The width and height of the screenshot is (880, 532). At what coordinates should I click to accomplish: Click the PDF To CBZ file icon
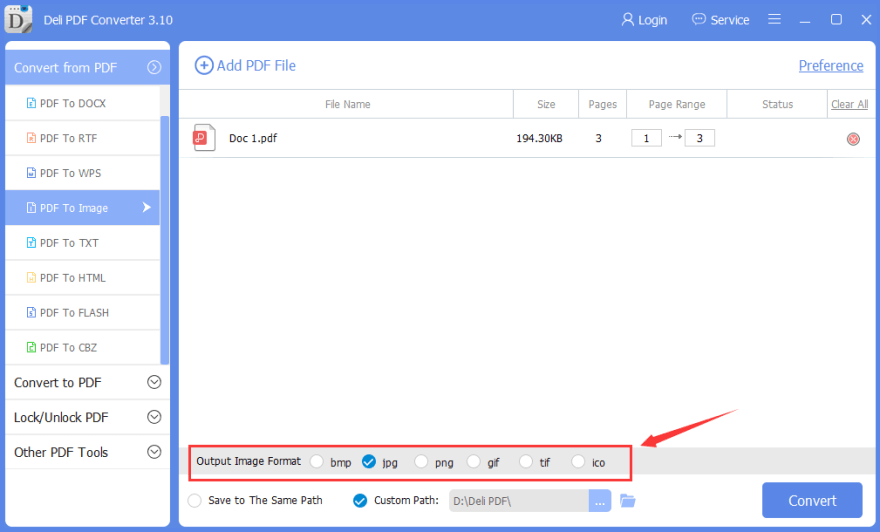pyautogui.click(x=31, y=347)
